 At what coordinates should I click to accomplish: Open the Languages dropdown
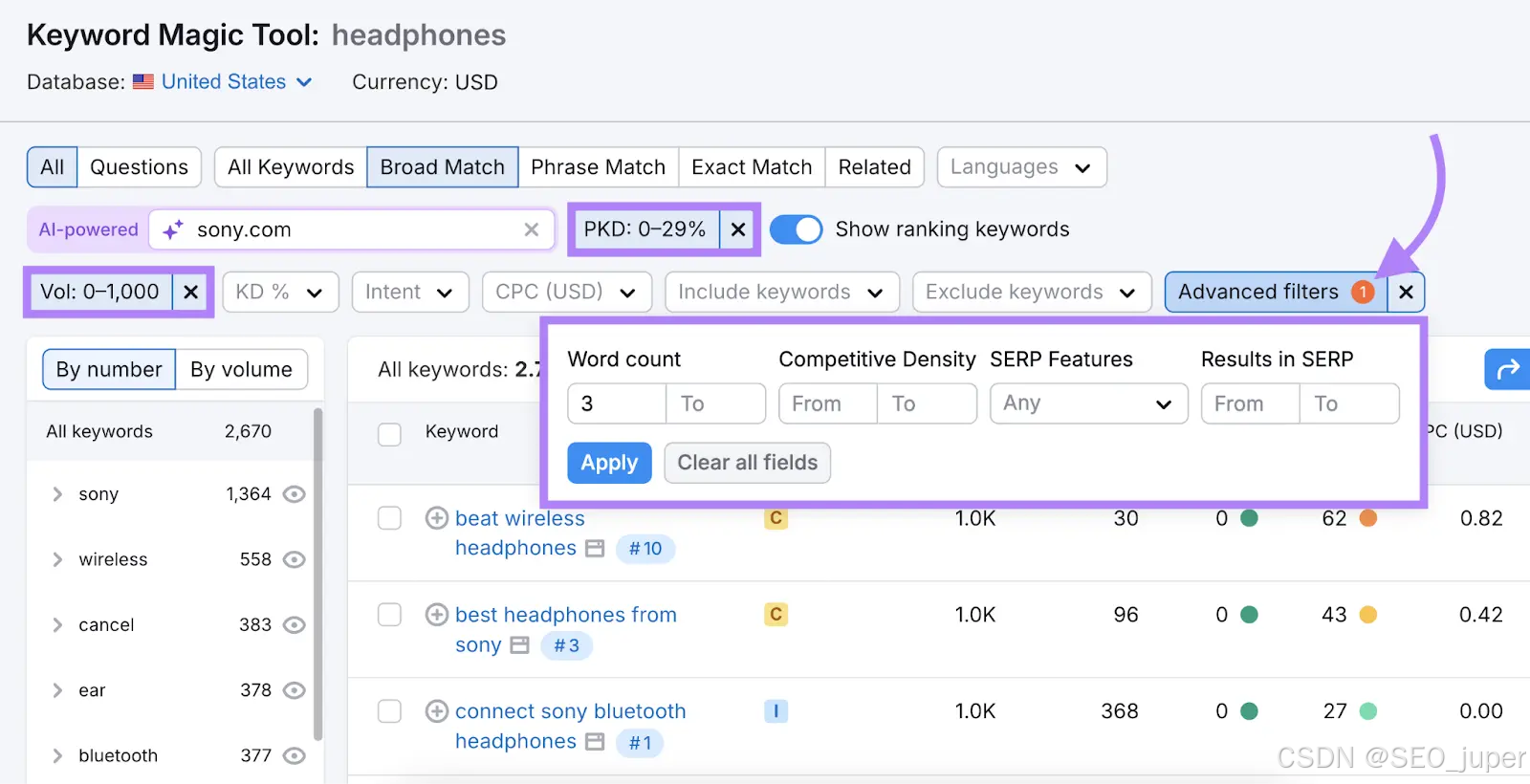click(1021, 167)
